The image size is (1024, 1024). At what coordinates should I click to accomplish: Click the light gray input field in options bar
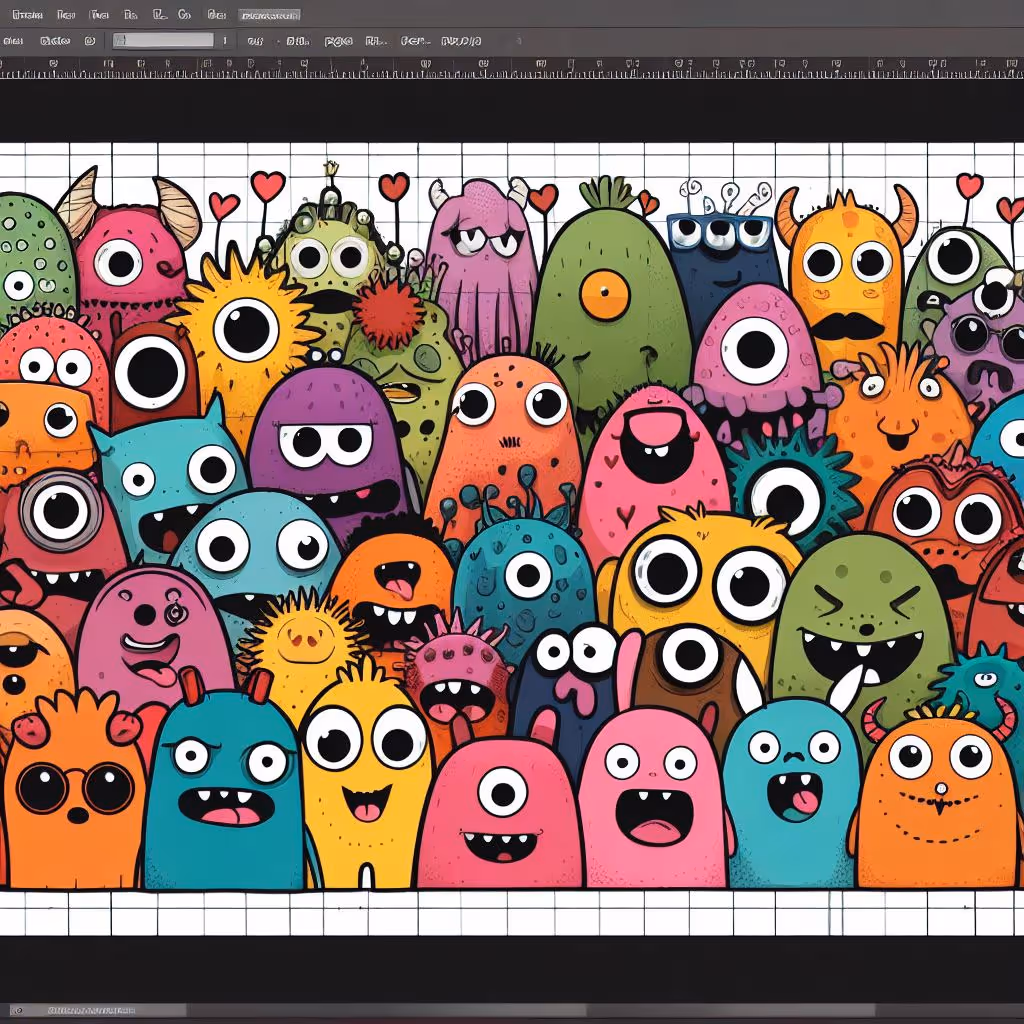pos(164,41)
